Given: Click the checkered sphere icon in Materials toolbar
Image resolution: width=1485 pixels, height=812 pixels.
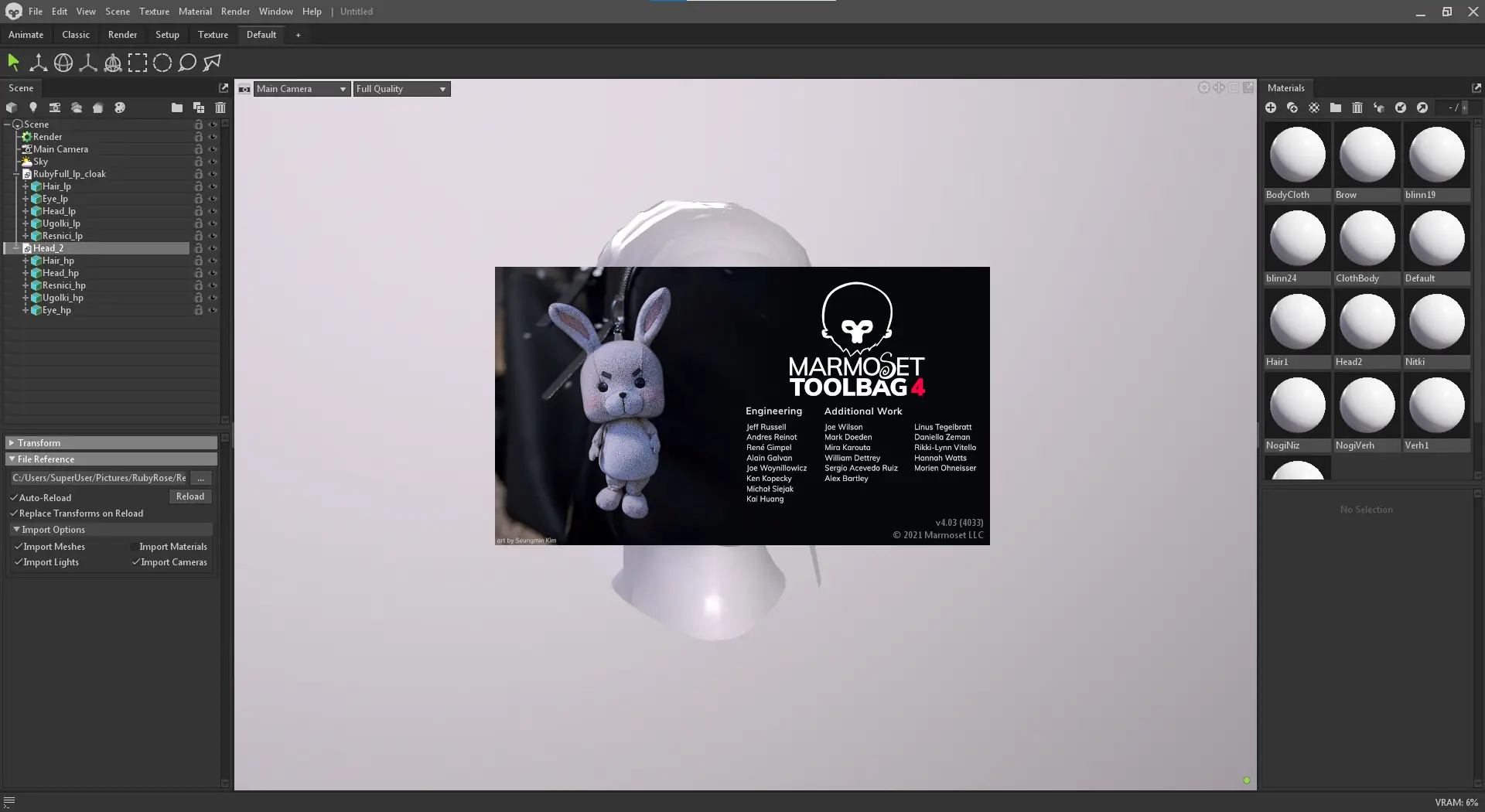Looking at the screenshot, I should tap(1314, 107).
